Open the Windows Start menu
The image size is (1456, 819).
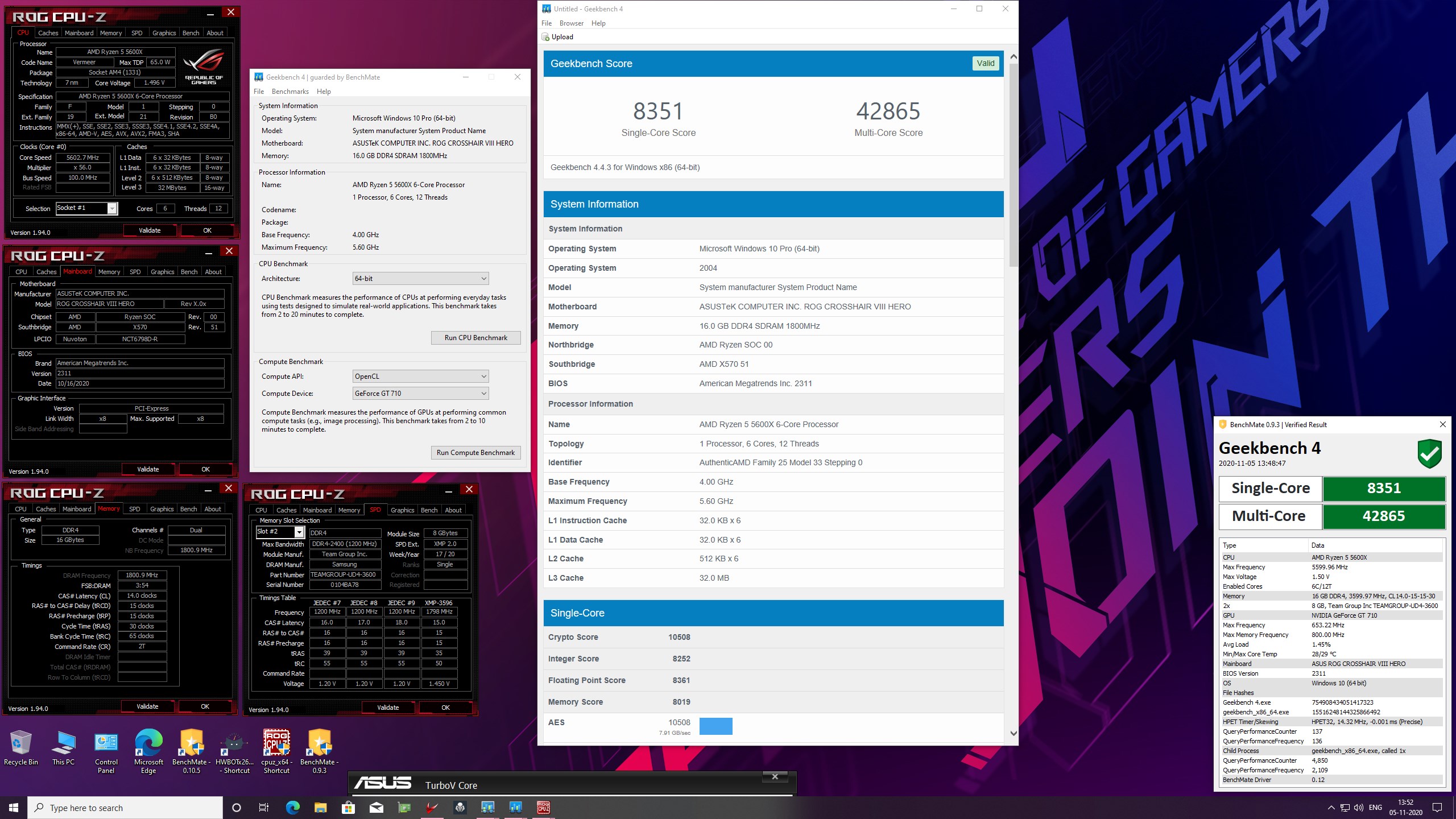14,808
